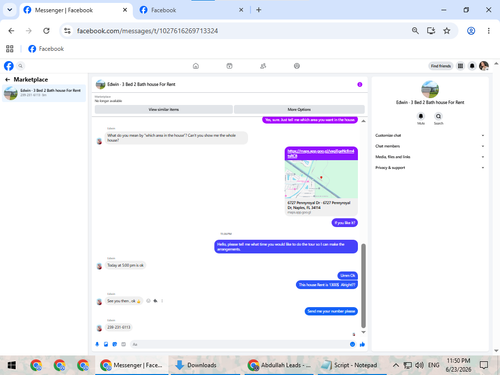The height and width of the screenshot is (375, 500).
Task: Bookmark this page with the star icon
Action: coord(447,31)
